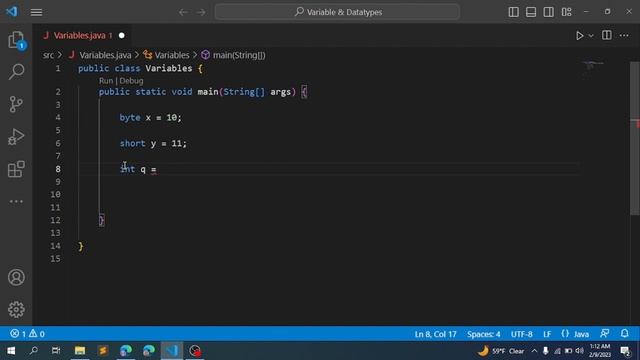Image resolution: width=640 pixels, height=360 pixels.
Task: Open the taskbar clock and date
Action: point(600,351)
